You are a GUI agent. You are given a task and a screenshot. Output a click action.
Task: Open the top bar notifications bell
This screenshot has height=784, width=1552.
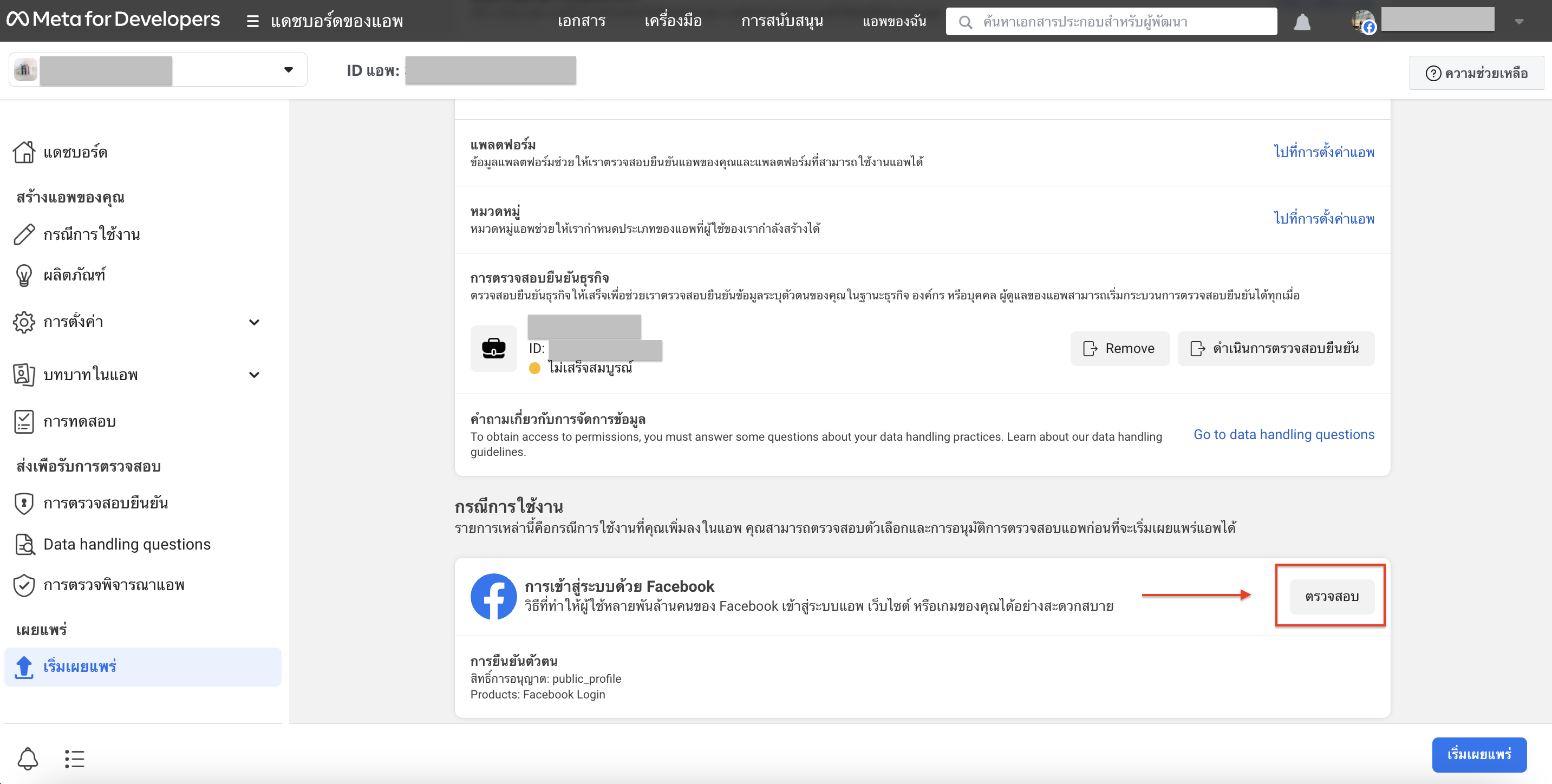(x=1302, y=22)
